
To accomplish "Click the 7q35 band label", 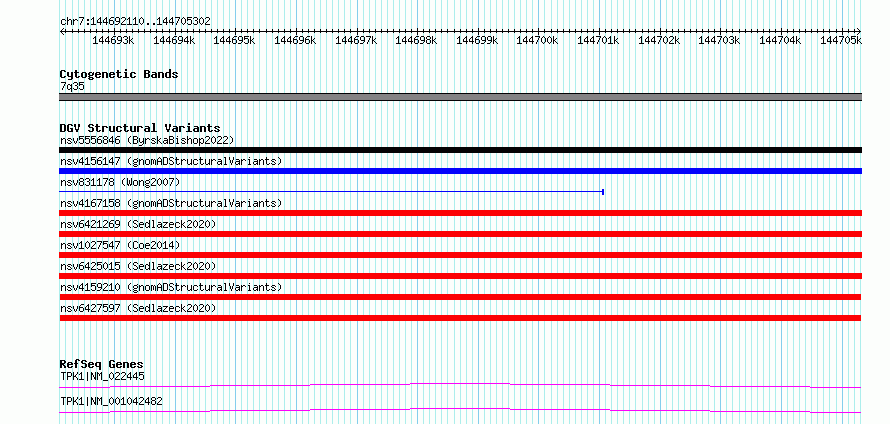I will pos(72,86).
